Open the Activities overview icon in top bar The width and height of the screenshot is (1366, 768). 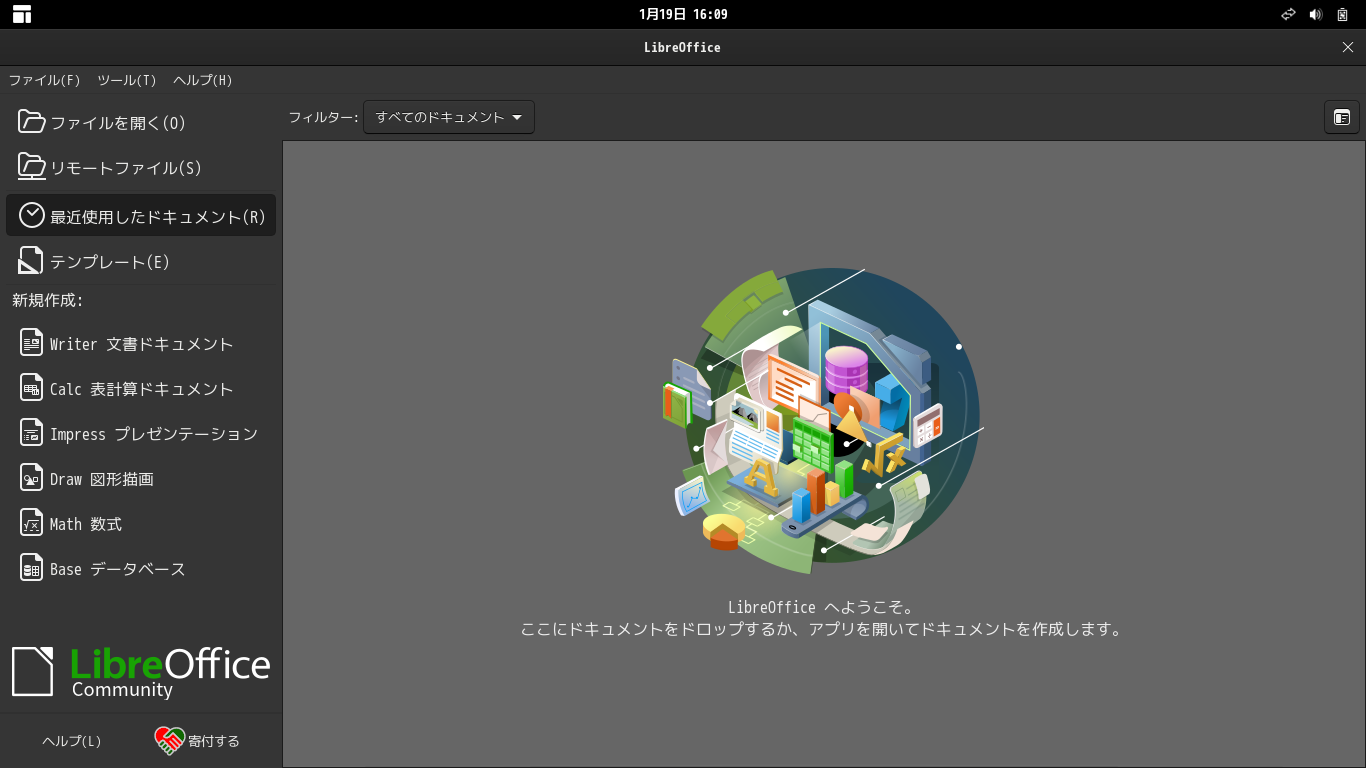(22, 14)
